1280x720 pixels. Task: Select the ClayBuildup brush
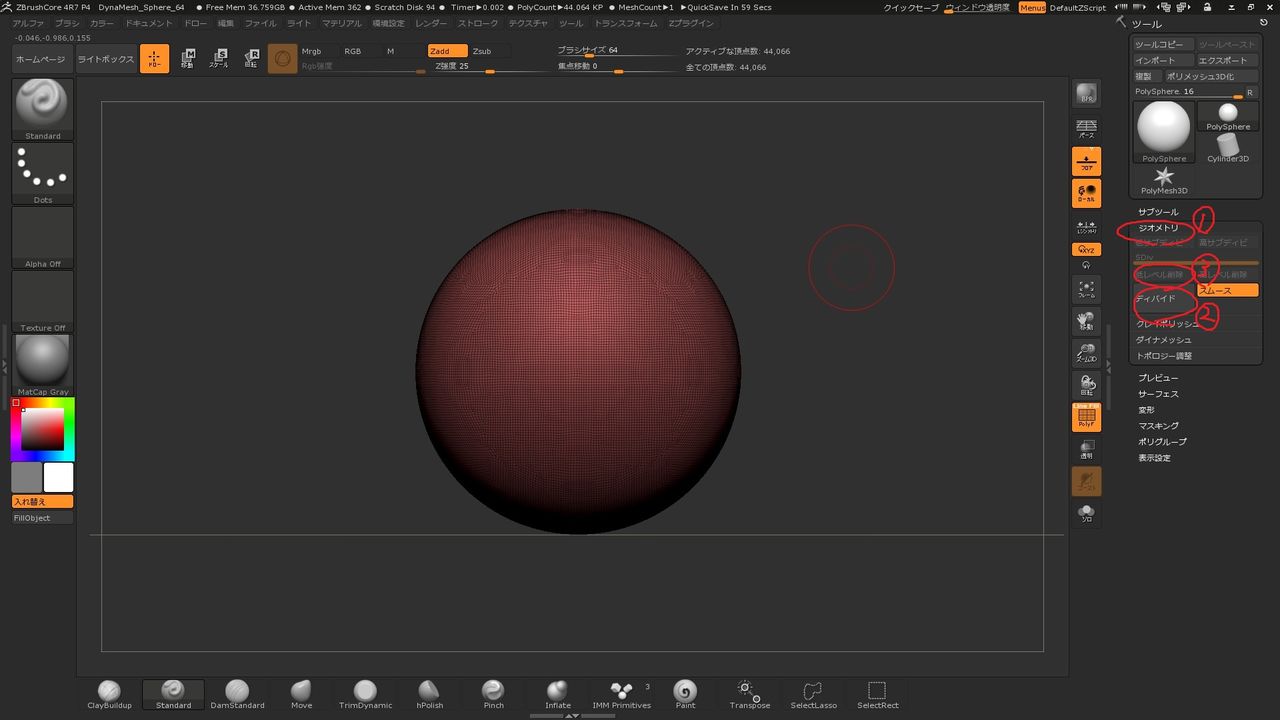109,693
